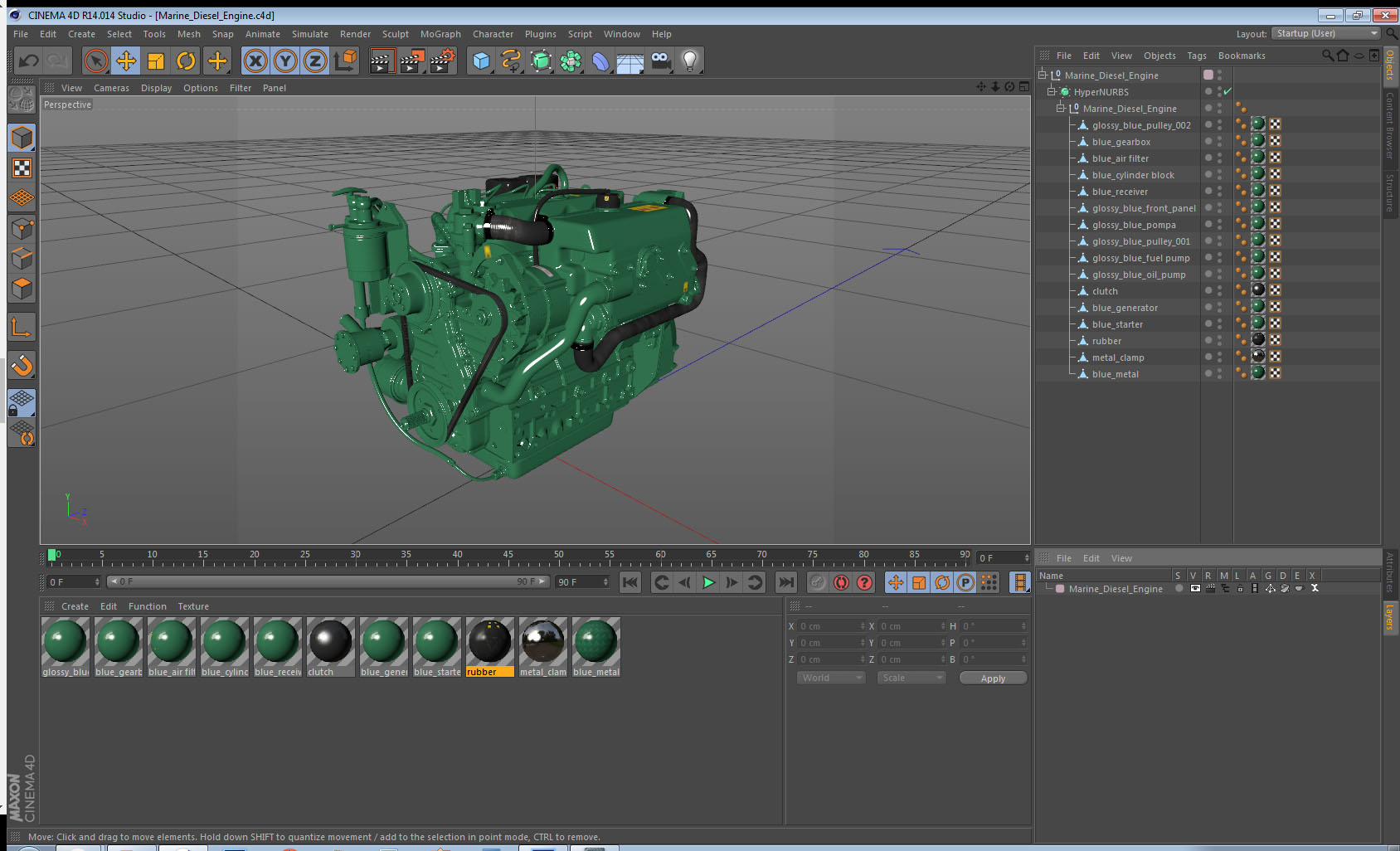1400x851 pixels.
Task: Open HyperNURBS generator icon
Action: pos(541,61)
